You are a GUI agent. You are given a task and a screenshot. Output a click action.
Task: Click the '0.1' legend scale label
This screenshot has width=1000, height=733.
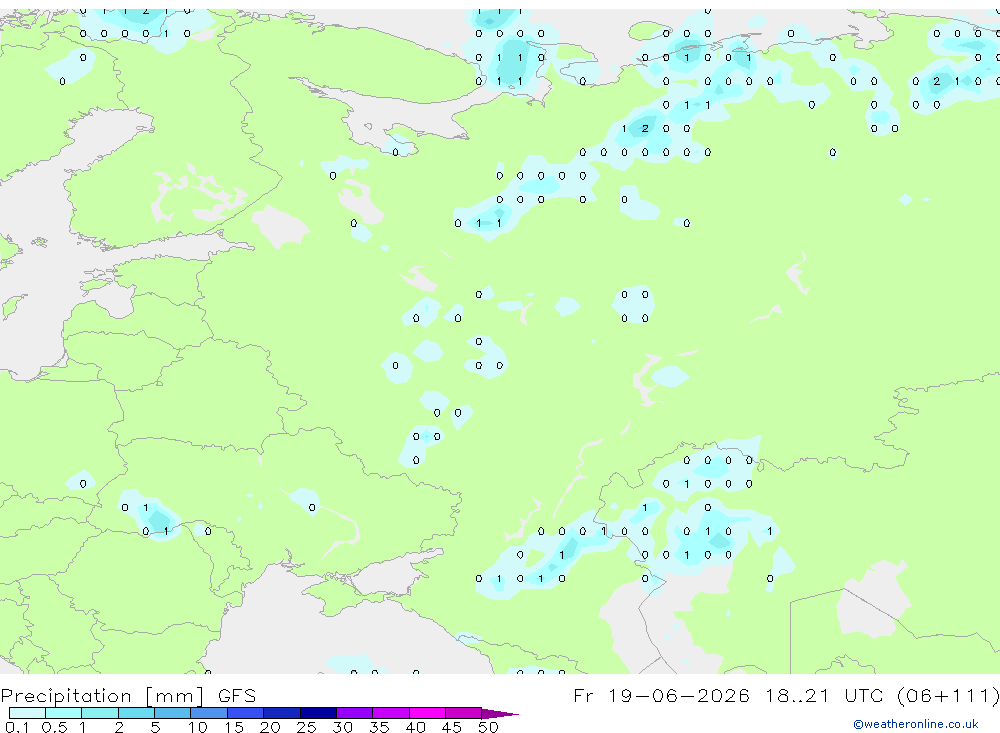pos(17,727)
